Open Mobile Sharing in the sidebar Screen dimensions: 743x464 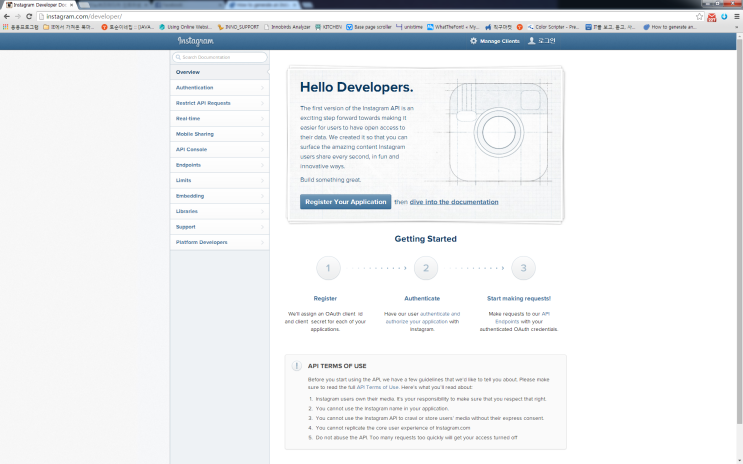(219, 134)
